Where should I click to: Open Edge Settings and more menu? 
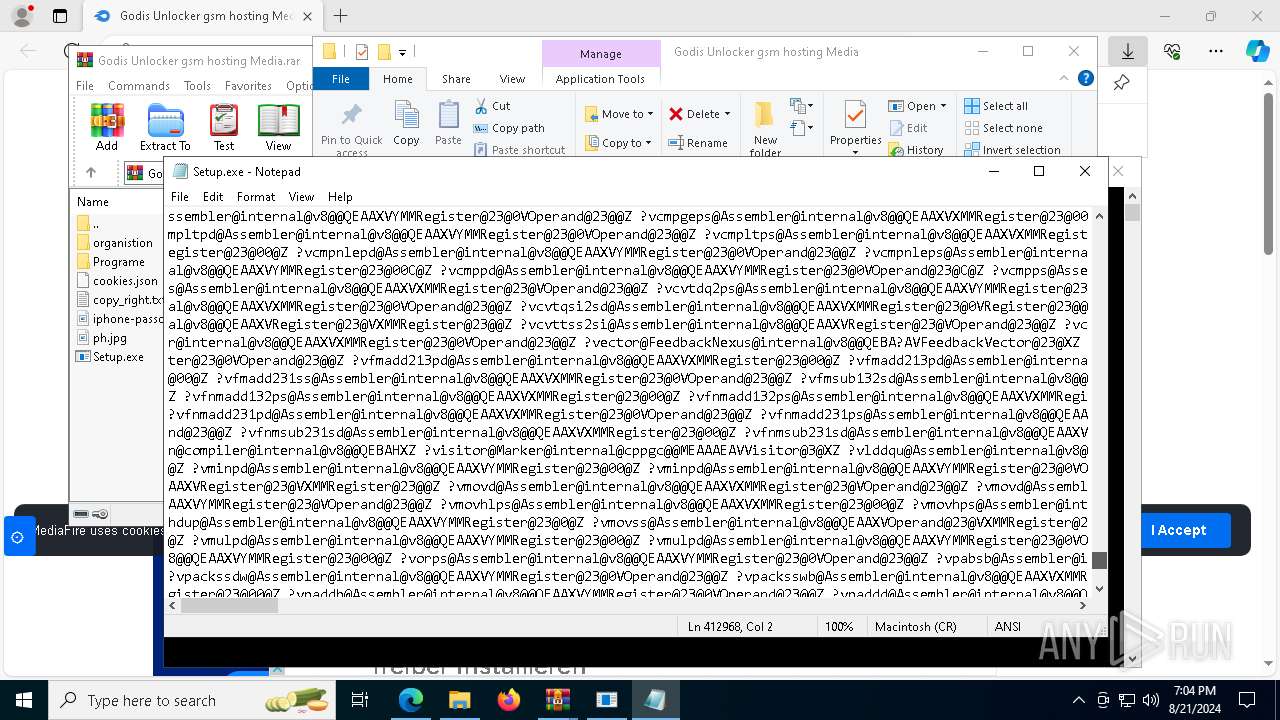(x=1215, y=51)
